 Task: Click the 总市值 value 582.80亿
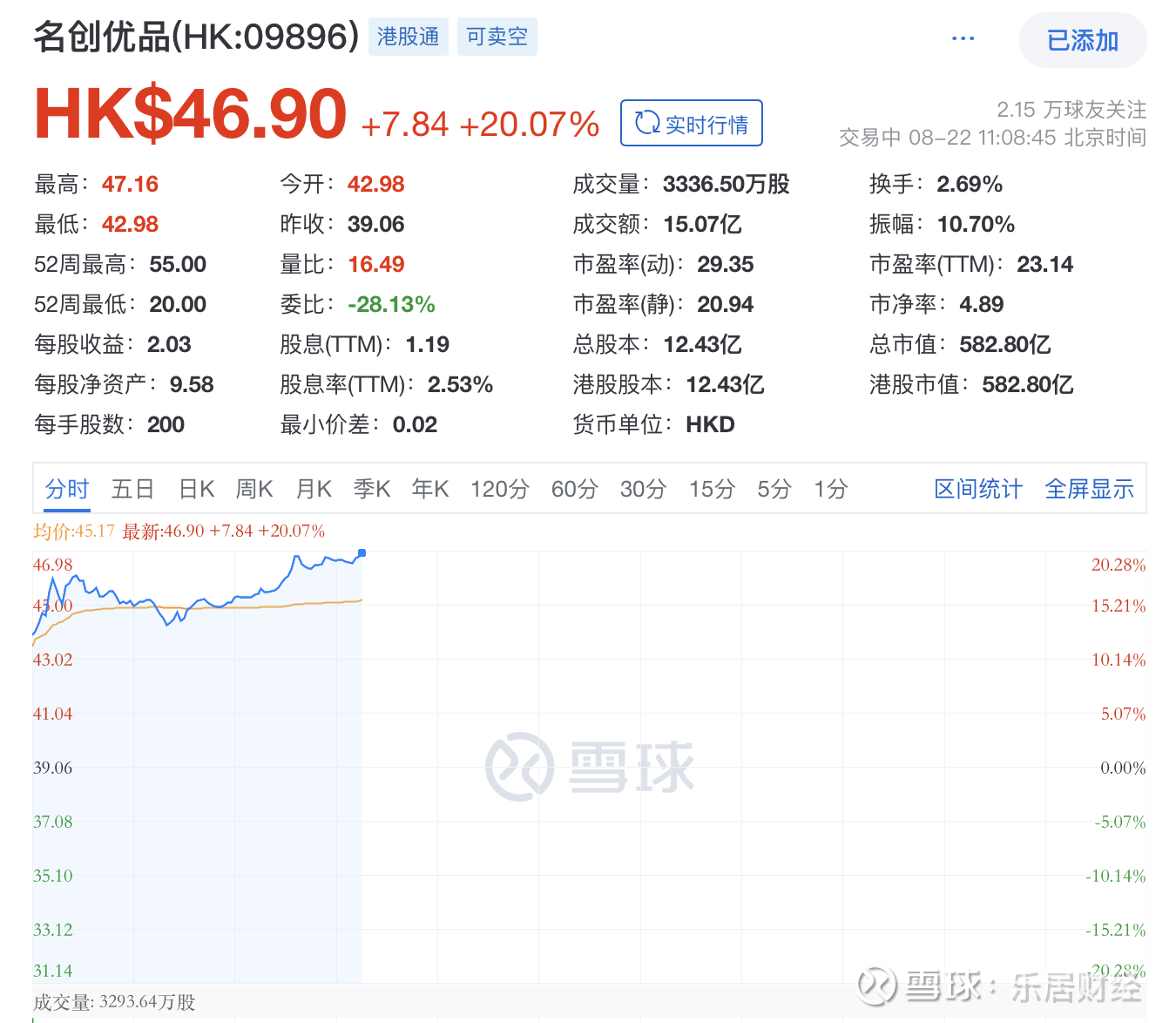[x=1005, y=344]
